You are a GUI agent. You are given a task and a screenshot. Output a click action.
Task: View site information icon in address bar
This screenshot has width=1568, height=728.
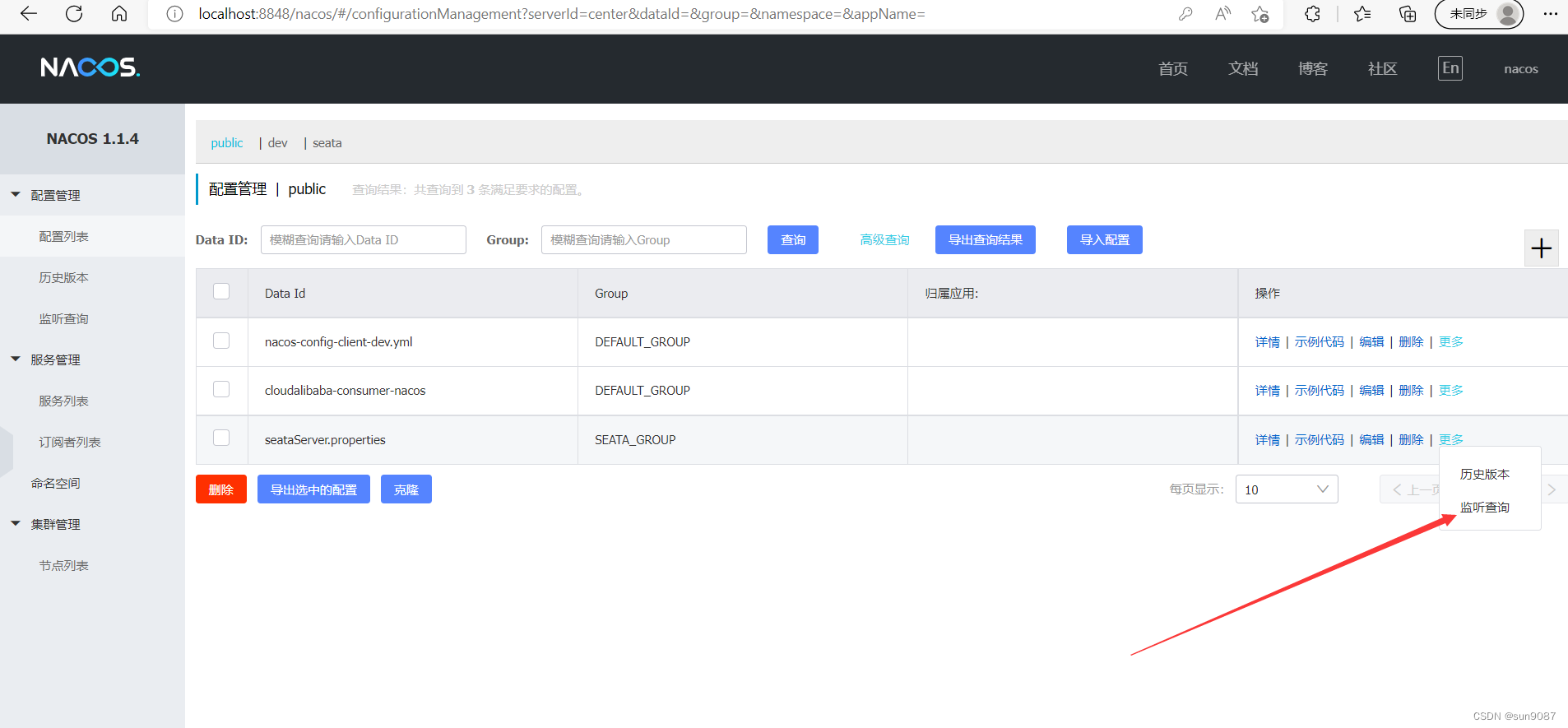click(174, 14)
